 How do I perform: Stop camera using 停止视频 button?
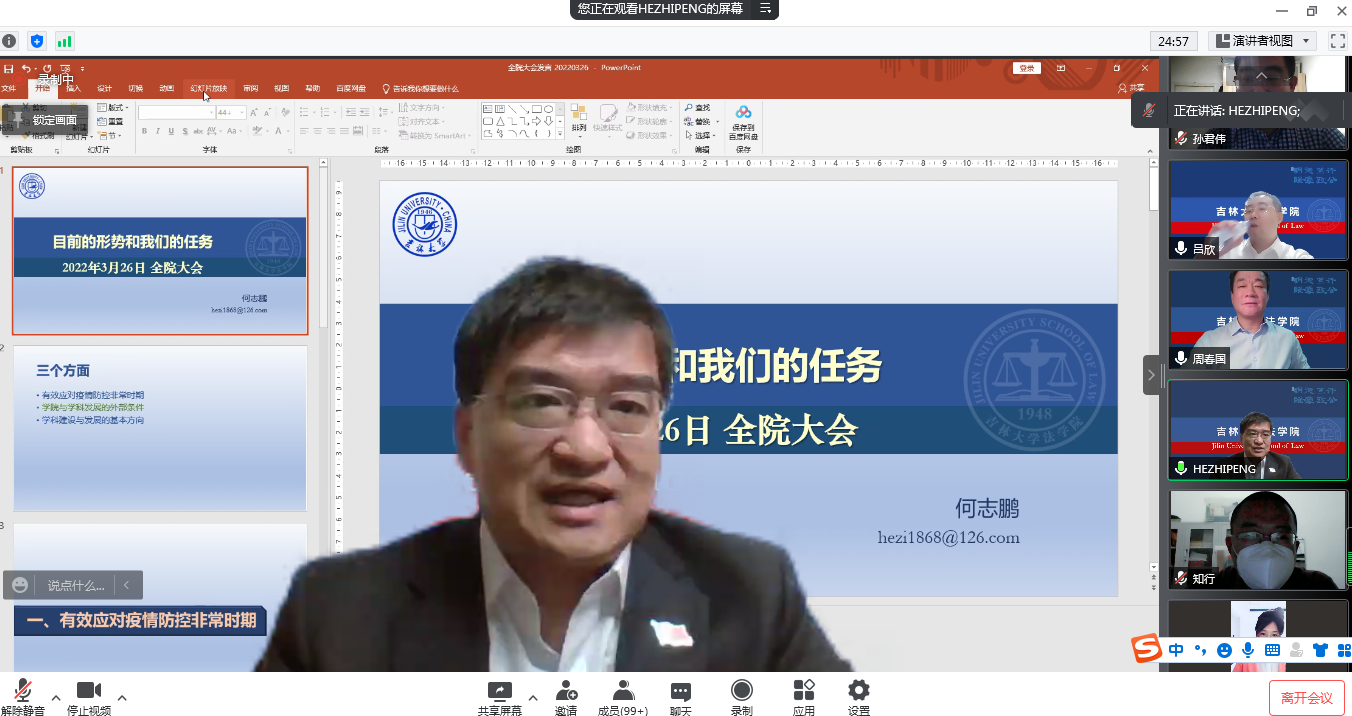click(x=89, y=696)
